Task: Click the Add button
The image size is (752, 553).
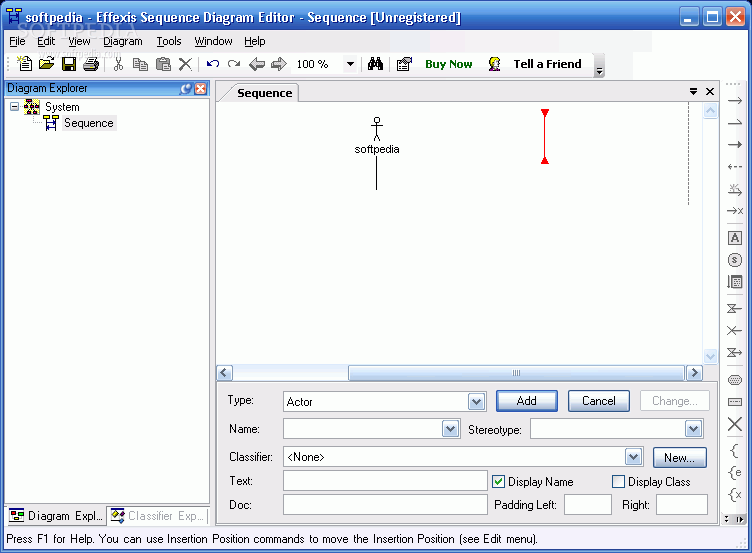Action: point(527,401)
